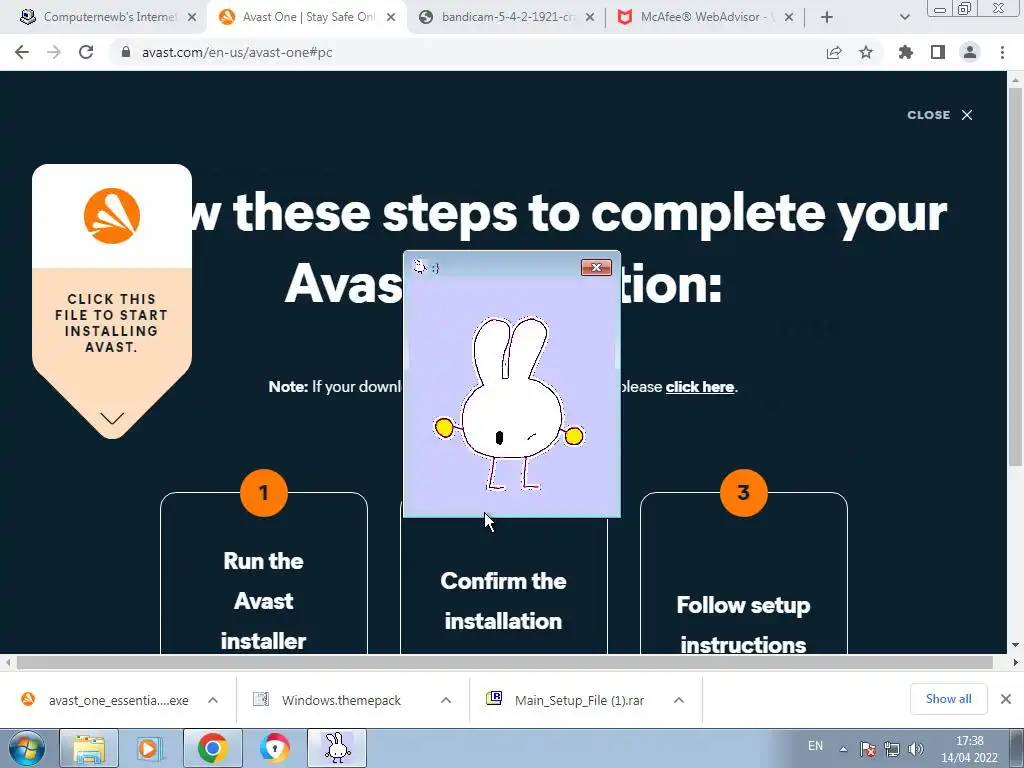Close the McAfee WebAdvisor tab
The height and width of the screenshot is (768, 1024).
789,17
